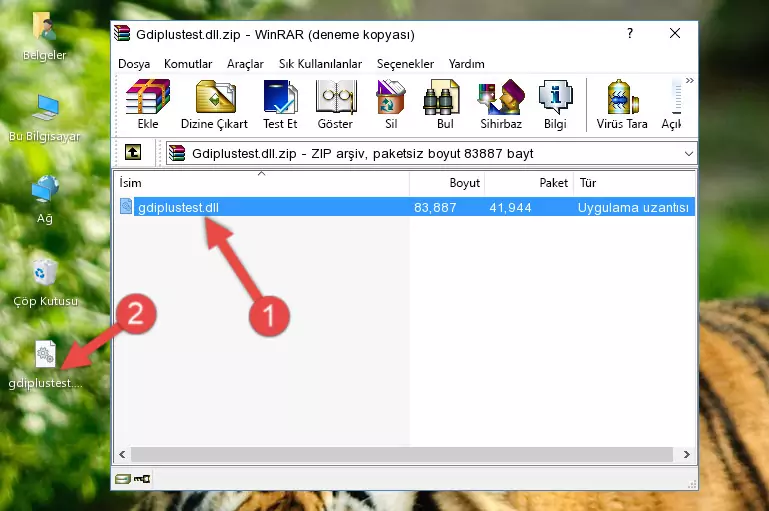This screenshot has height=511, width=769.
Task: Open the Sık Kullanılanlar menu
Action: coord(320,64)
